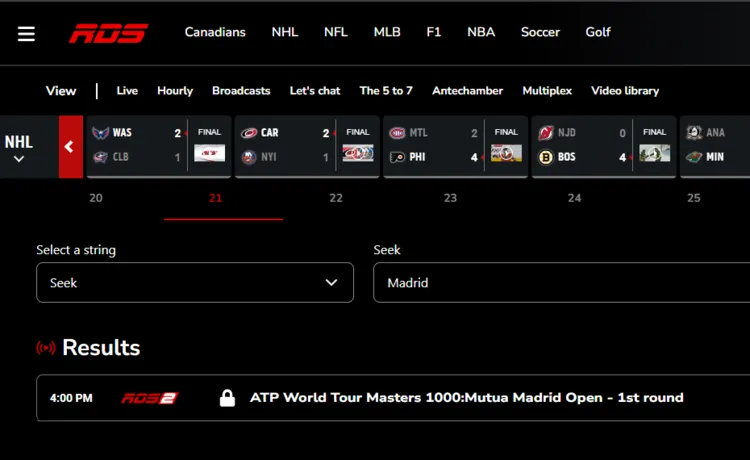Open the hamburger menu
This screenshot has width=750, height=460.
(26, 33)
